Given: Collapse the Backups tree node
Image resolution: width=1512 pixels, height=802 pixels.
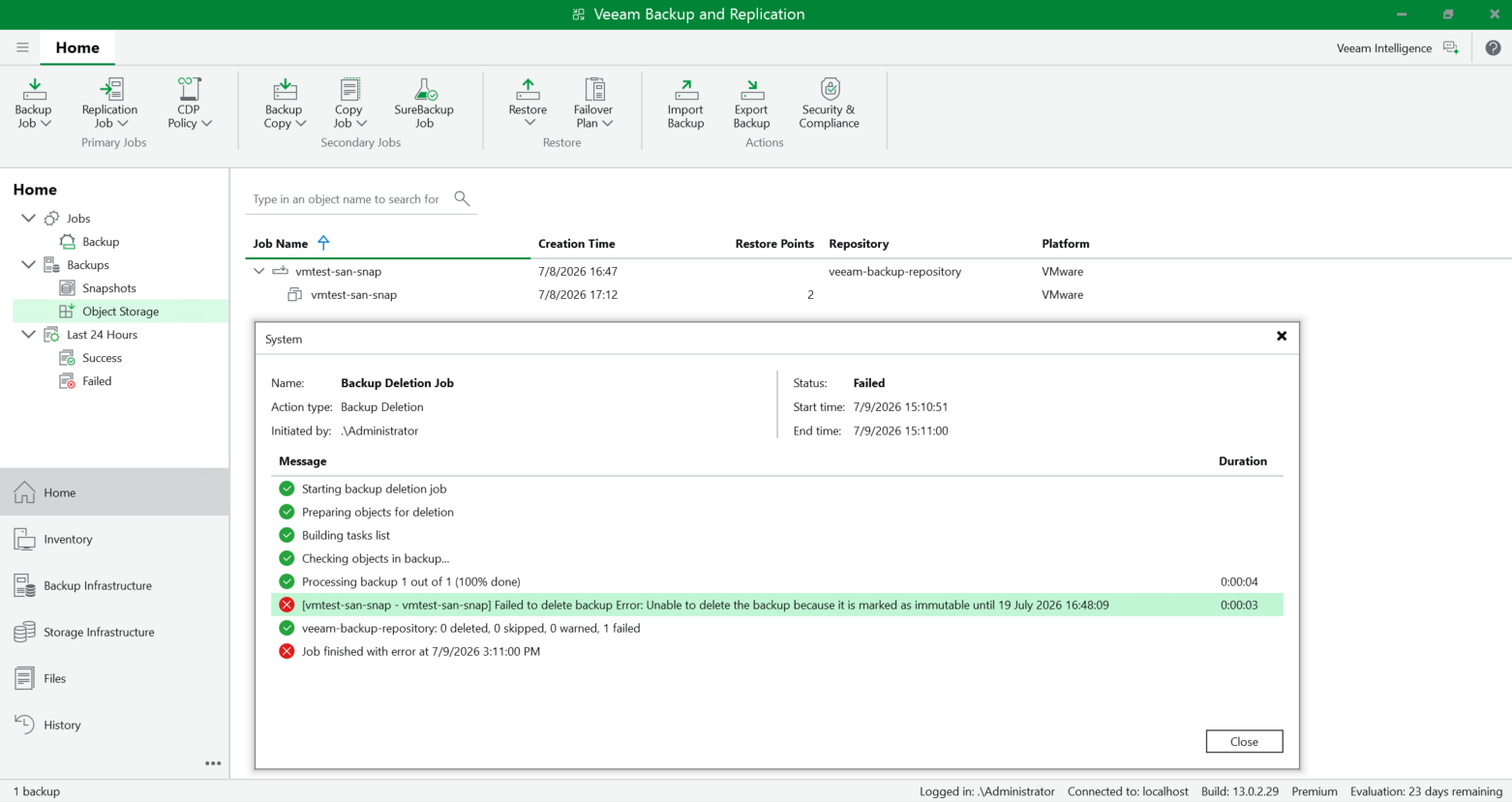Looking at the screenshot, I should [x=28, y=265].
